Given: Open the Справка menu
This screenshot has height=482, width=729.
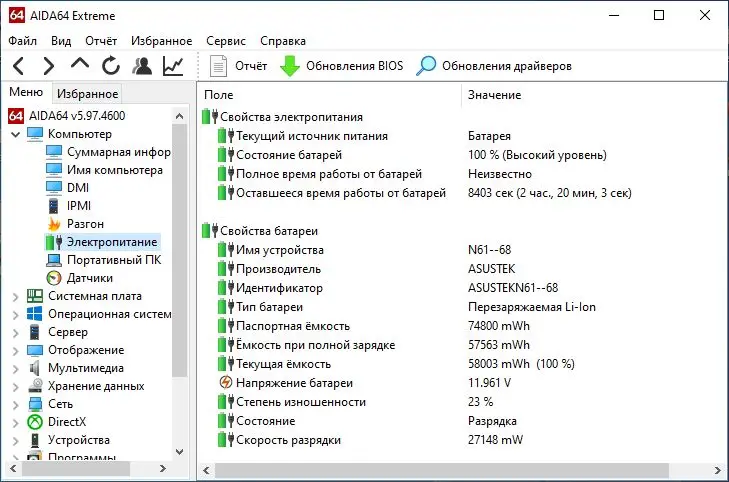Looking at the screenshot, I should tap(283, 41).
